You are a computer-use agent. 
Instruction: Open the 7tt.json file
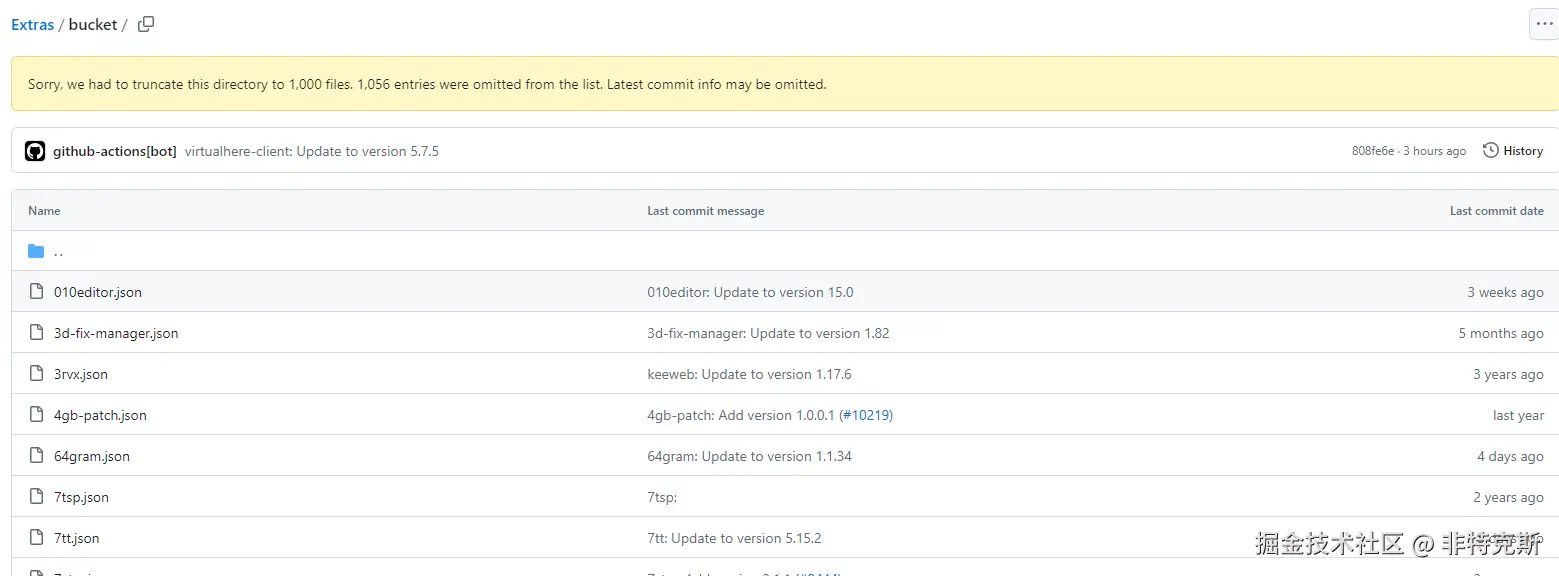77,538
